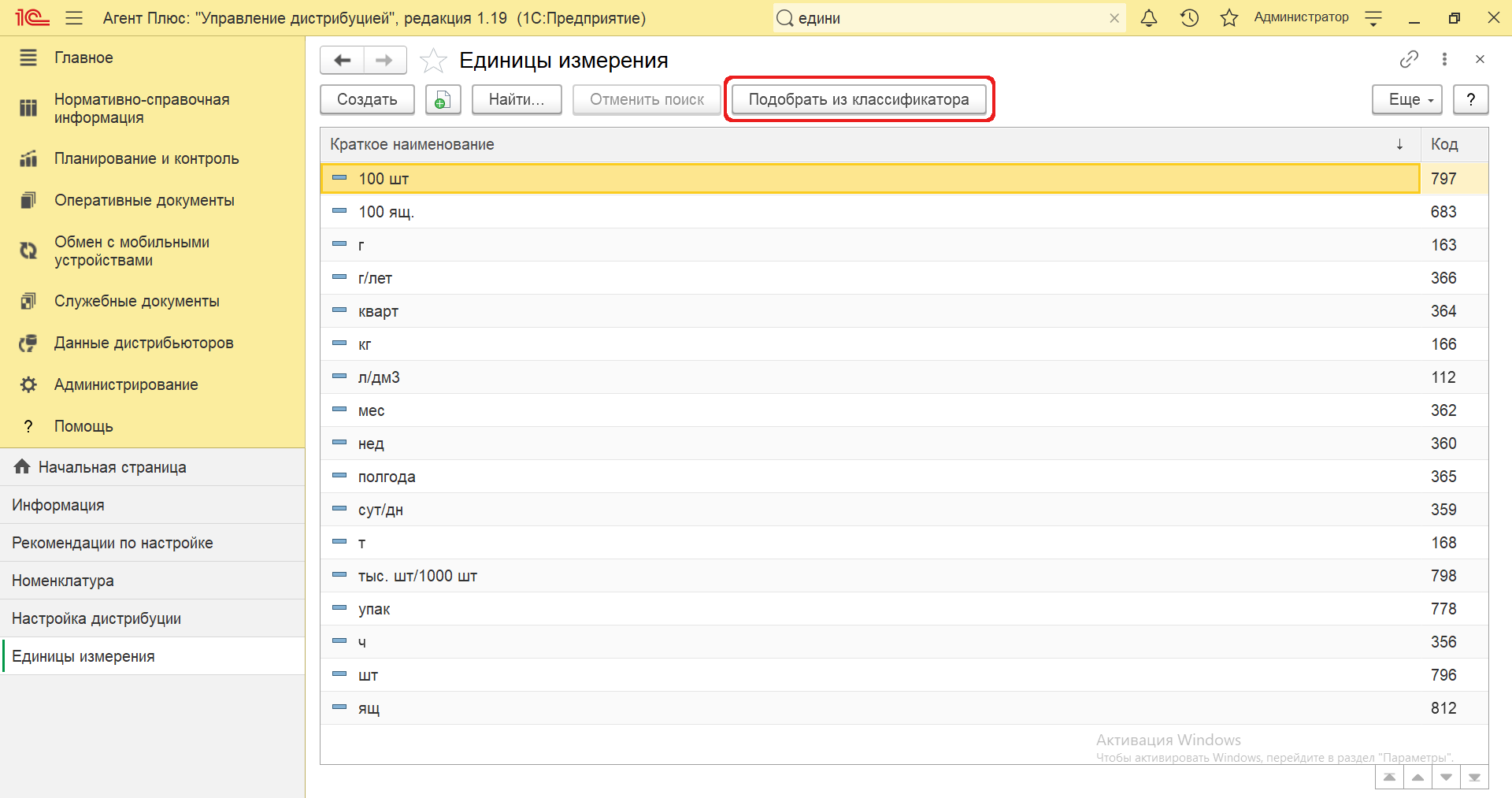Click code cell 168
This screenshot has height=798, width=1512.
click(1455, 543)
